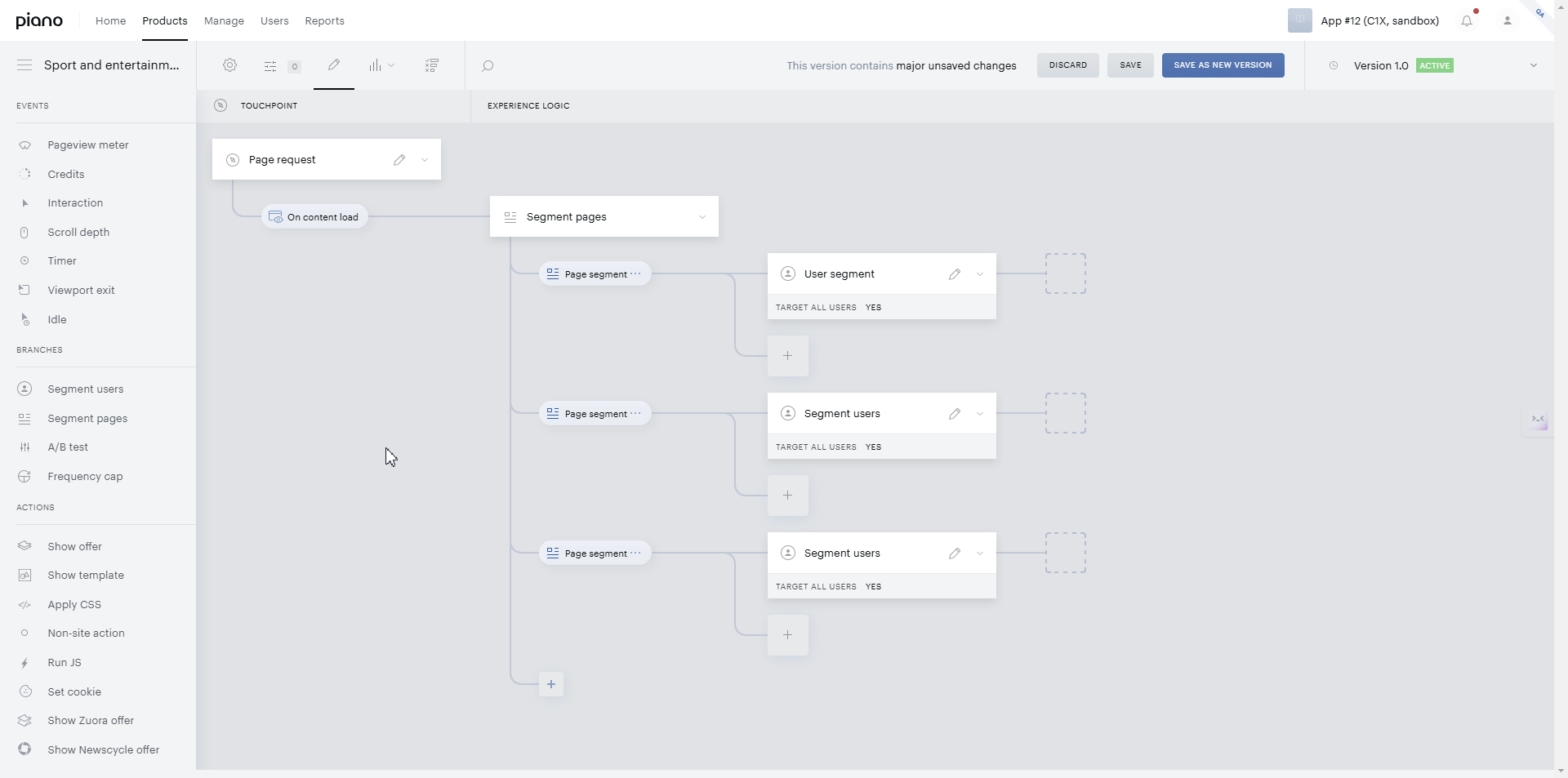Expand the Version 1.0 dropdown
The width and height of the screenshot is (1568, 778).
coord(1534,65)
